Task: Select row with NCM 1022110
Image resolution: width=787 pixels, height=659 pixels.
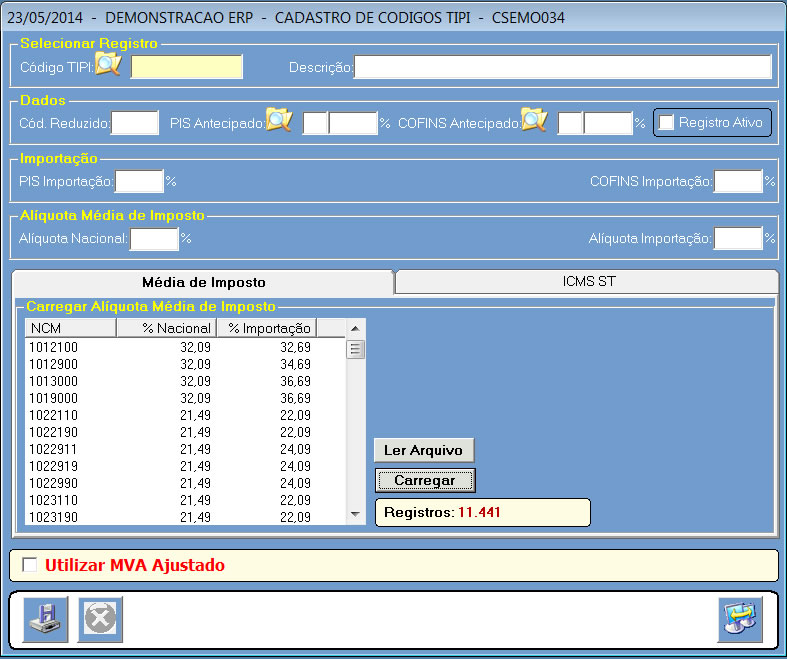Action: 185,415
